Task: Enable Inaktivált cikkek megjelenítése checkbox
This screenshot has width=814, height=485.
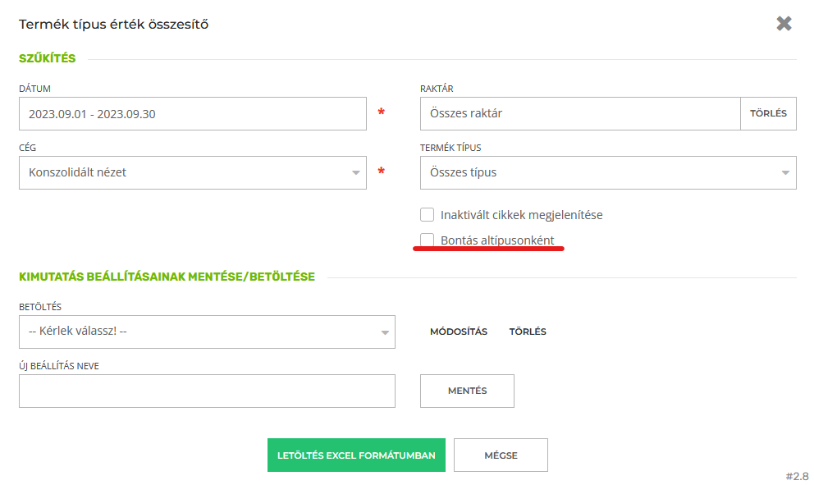Action: pyautogui.click(x=427, y=215)
